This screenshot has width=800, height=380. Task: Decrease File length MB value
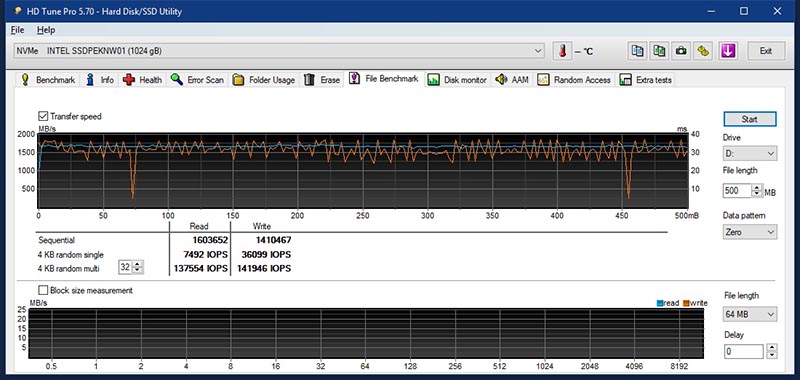point(757,194)
